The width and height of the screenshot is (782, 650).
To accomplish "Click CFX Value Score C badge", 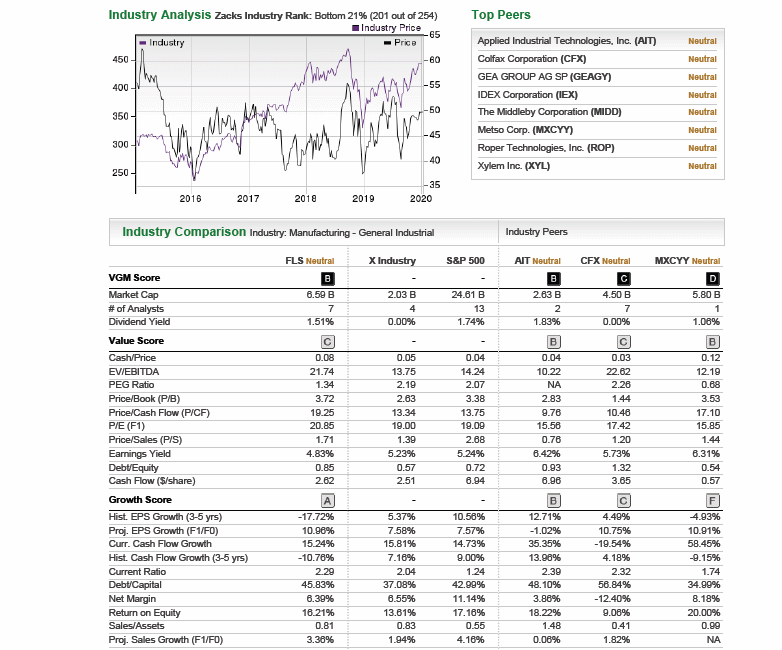I will pos(623,342).
